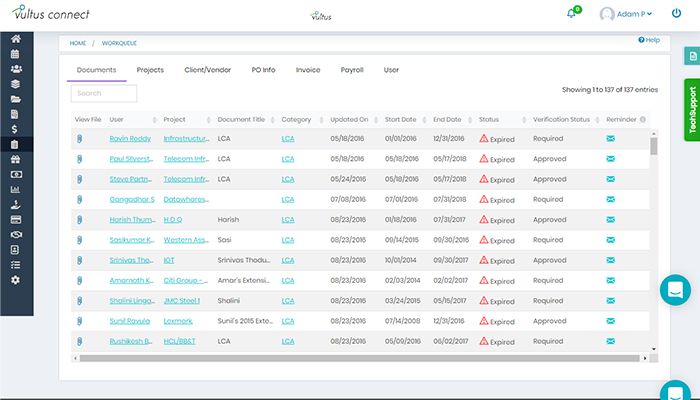Open the Help link
The height and width of the screenshot is (400, 700).
[649, 40]
